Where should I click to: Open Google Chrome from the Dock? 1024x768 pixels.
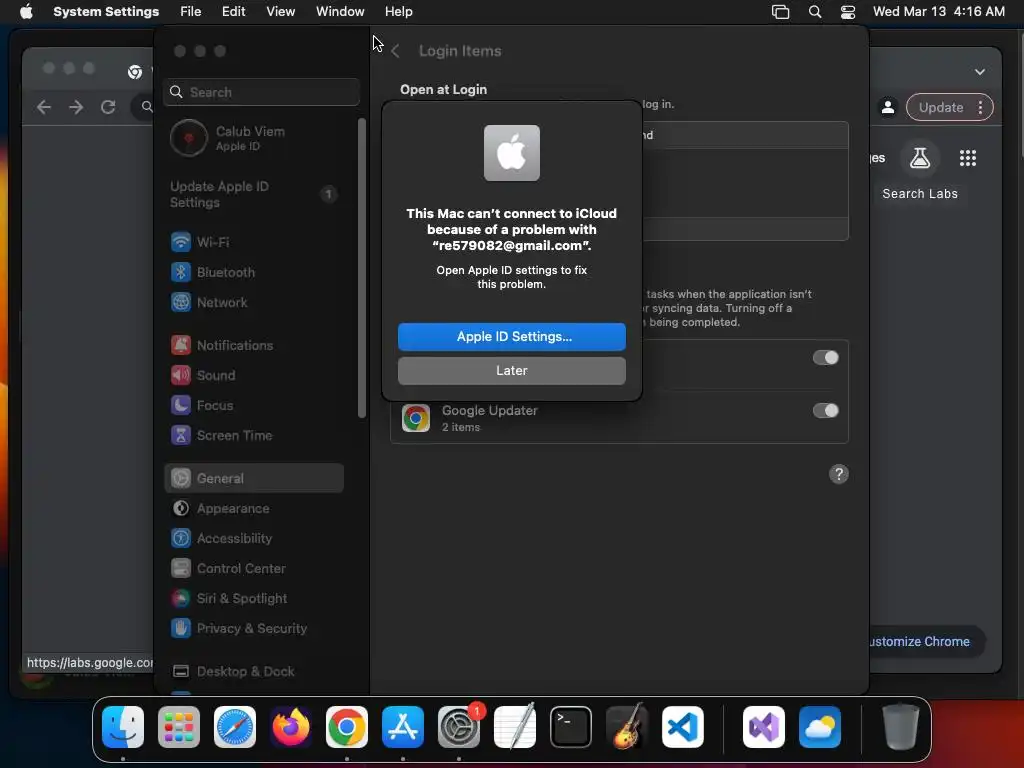[347, 727]
